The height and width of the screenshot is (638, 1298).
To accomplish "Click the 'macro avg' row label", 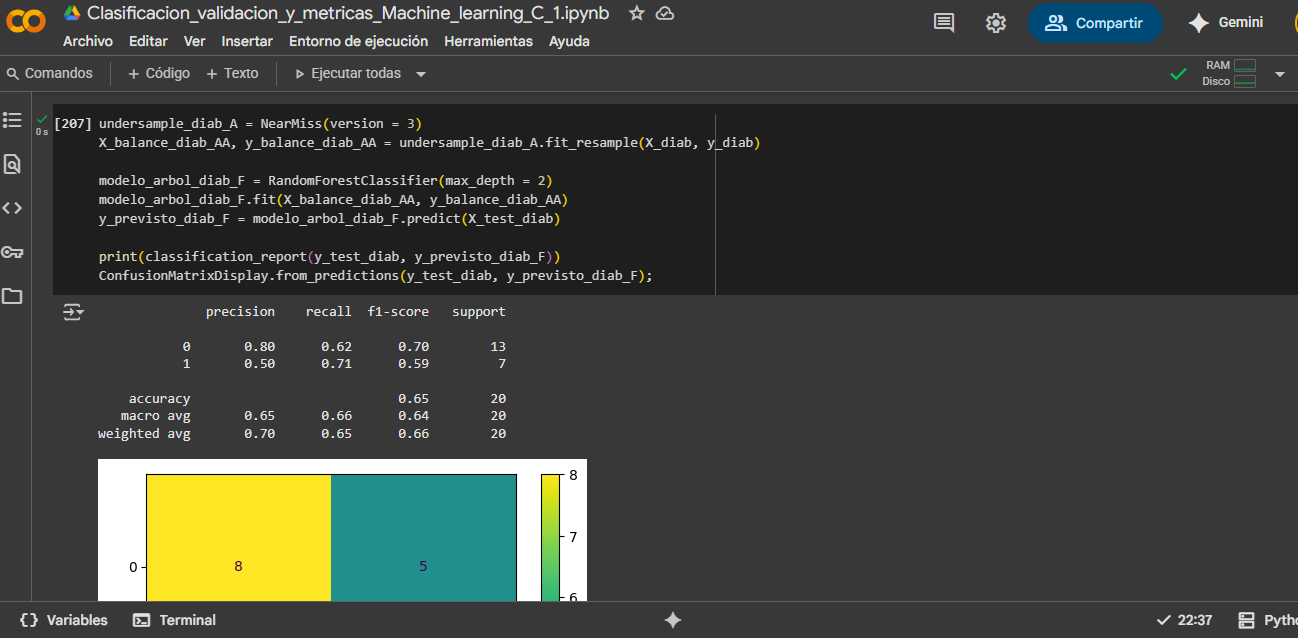I will (x=156, y=416).
